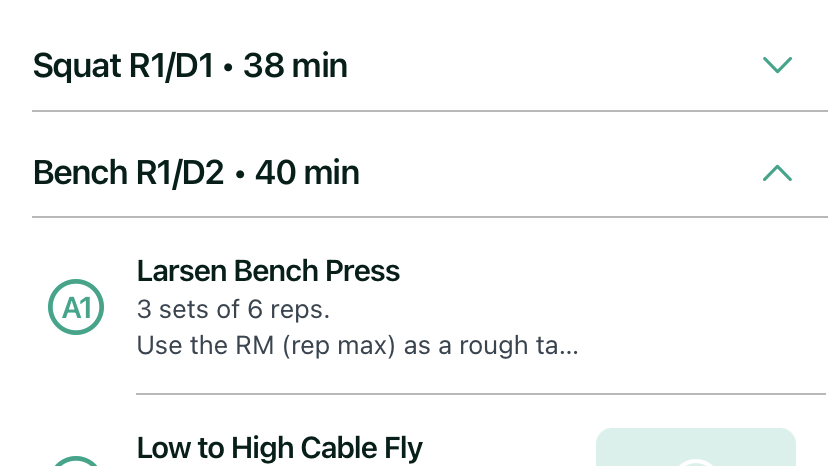Viewport: 828px width, 466px height.
Task: Tap the word 'Bench' in the R1/D2 header
Action: click(x=80, y=173)
